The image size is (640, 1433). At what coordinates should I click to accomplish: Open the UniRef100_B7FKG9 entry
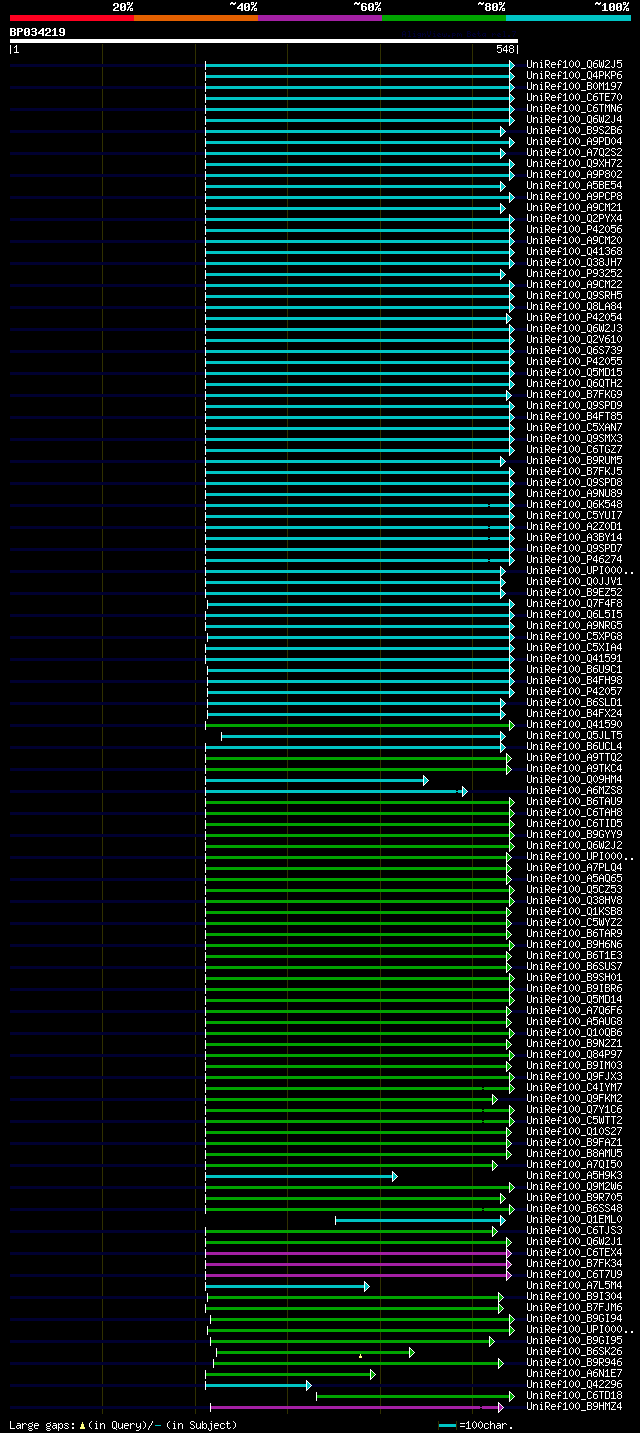point(574,394)
